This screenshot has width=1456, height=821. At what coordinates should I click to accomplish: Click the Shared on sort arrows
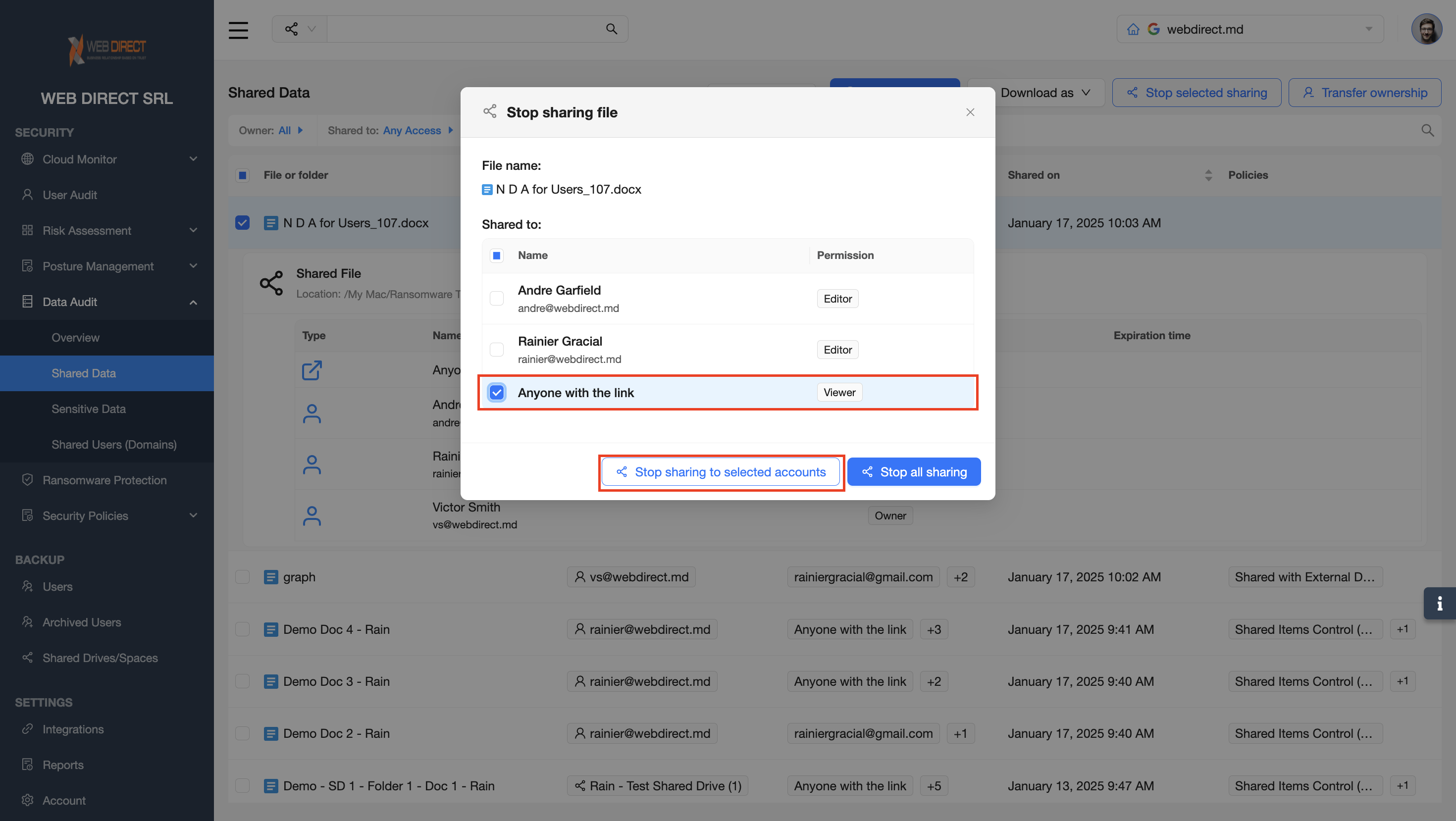(1208, 175)
